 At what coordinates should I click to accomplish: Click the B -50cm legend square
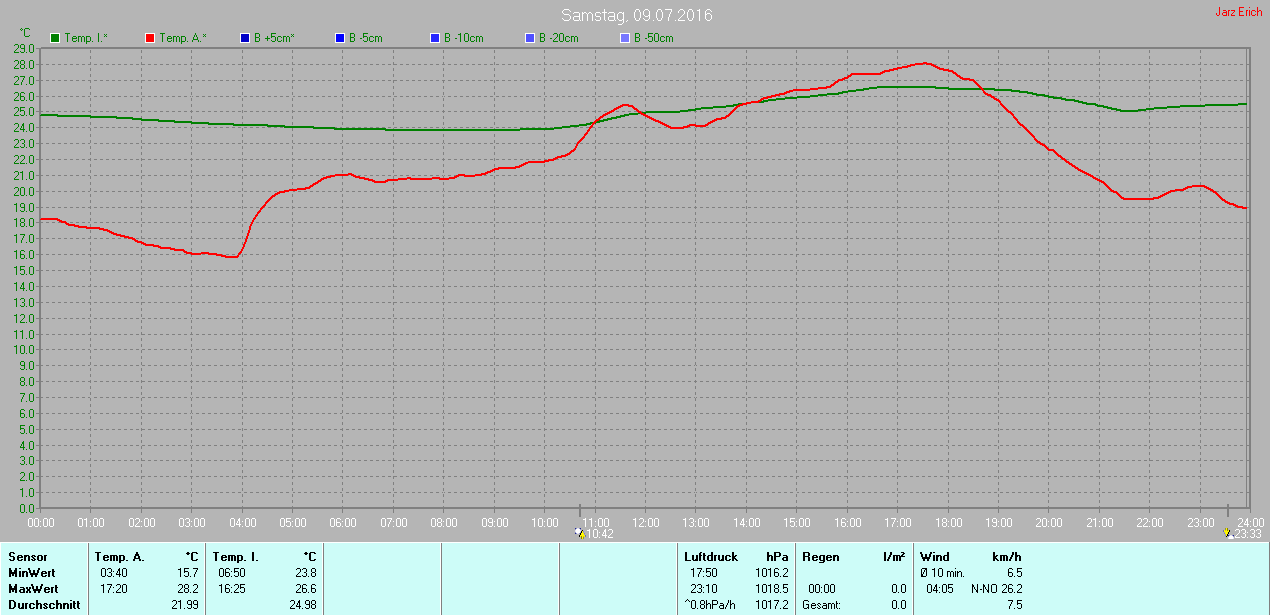point(625,38)
